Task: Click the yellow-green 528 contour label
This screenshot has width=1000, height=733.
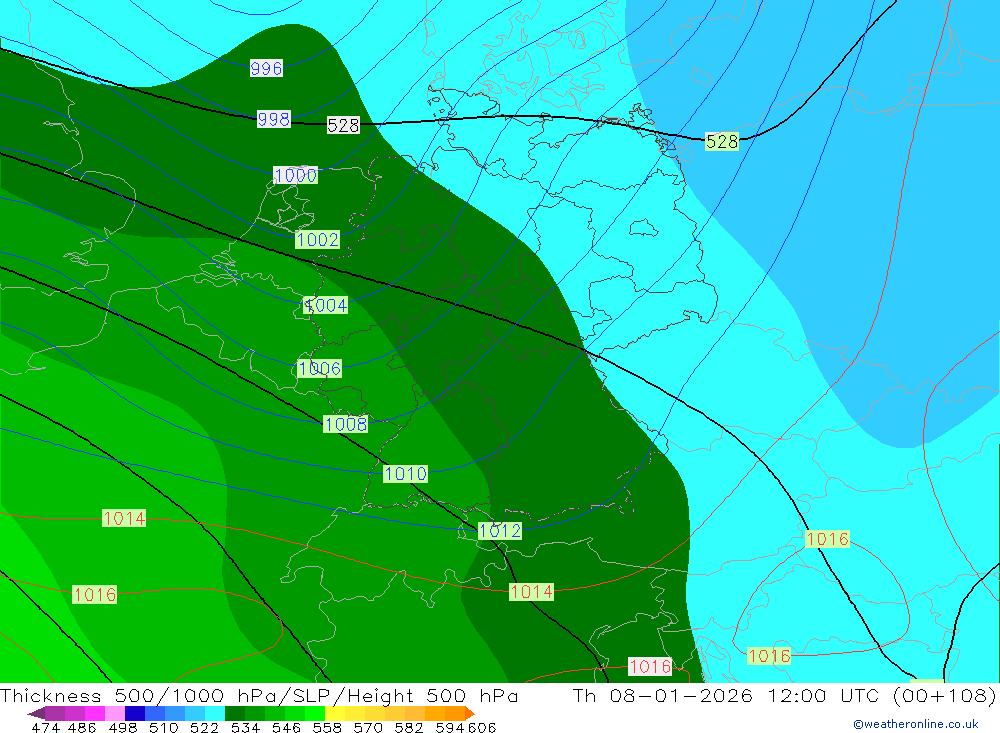Action: coord(721,141)
